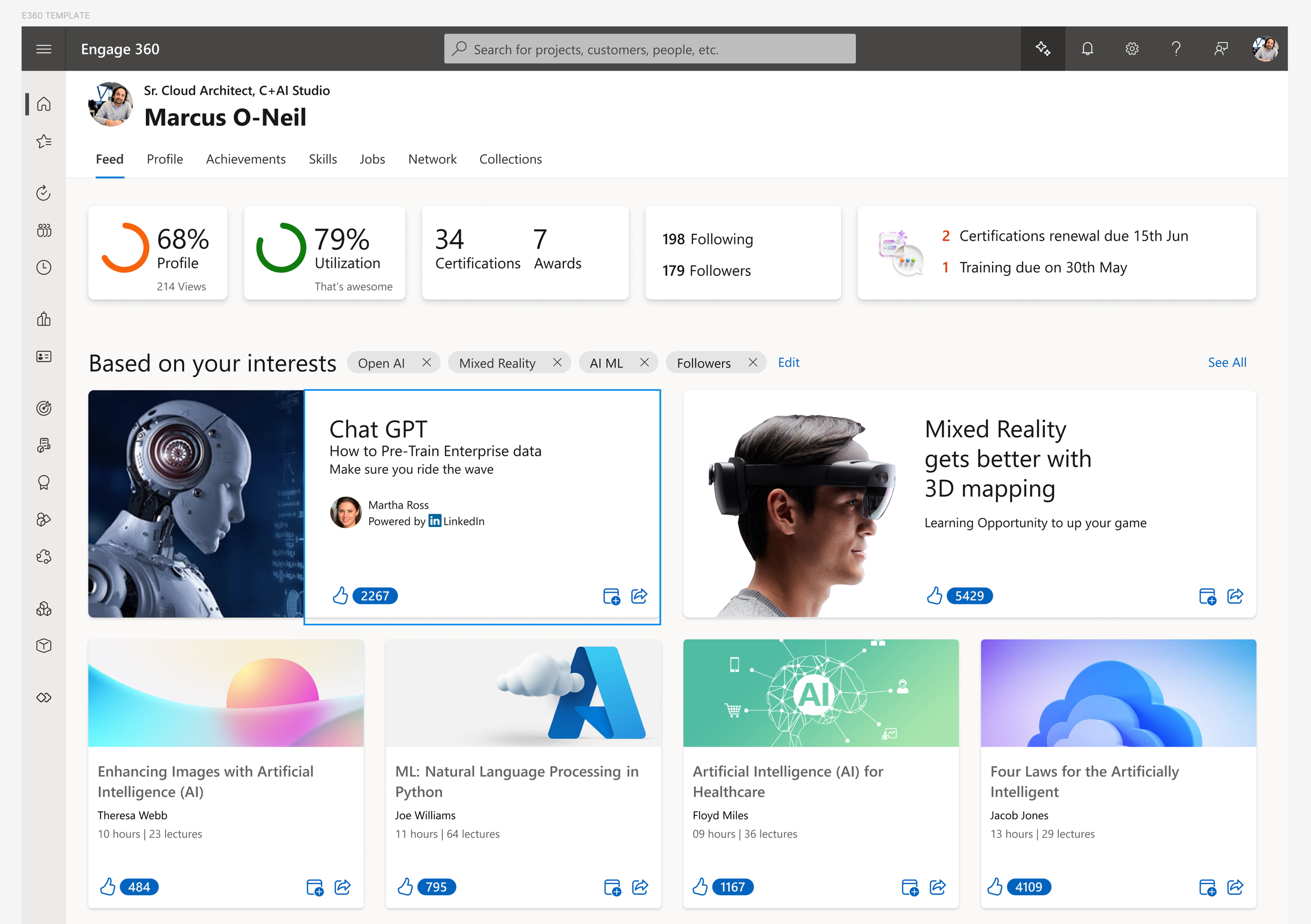Switch to the Feed tab
Screen dimensions: 1311x924
tap(110, 159)
